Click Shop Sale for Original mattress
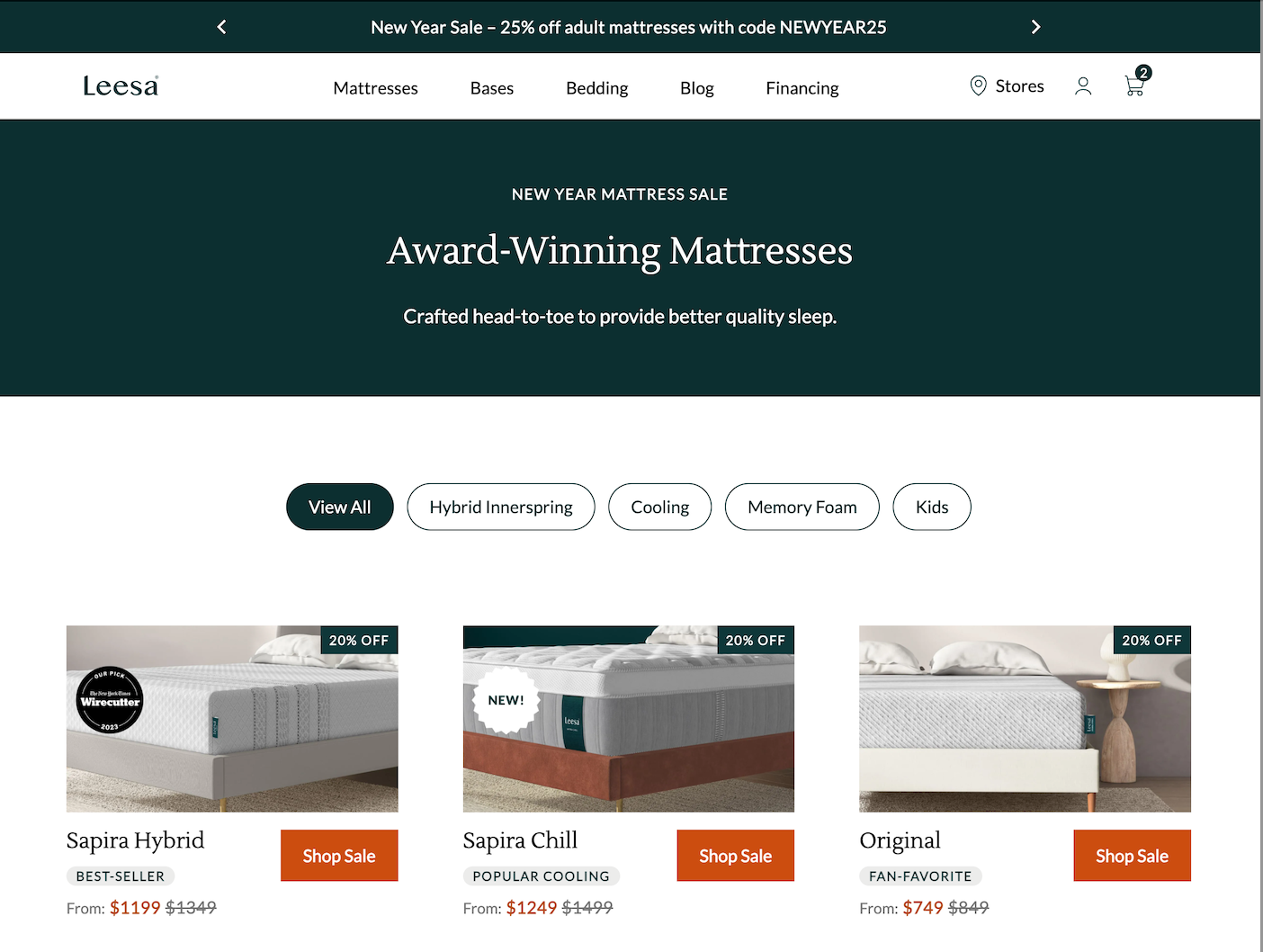 (x=1133, y=856)
